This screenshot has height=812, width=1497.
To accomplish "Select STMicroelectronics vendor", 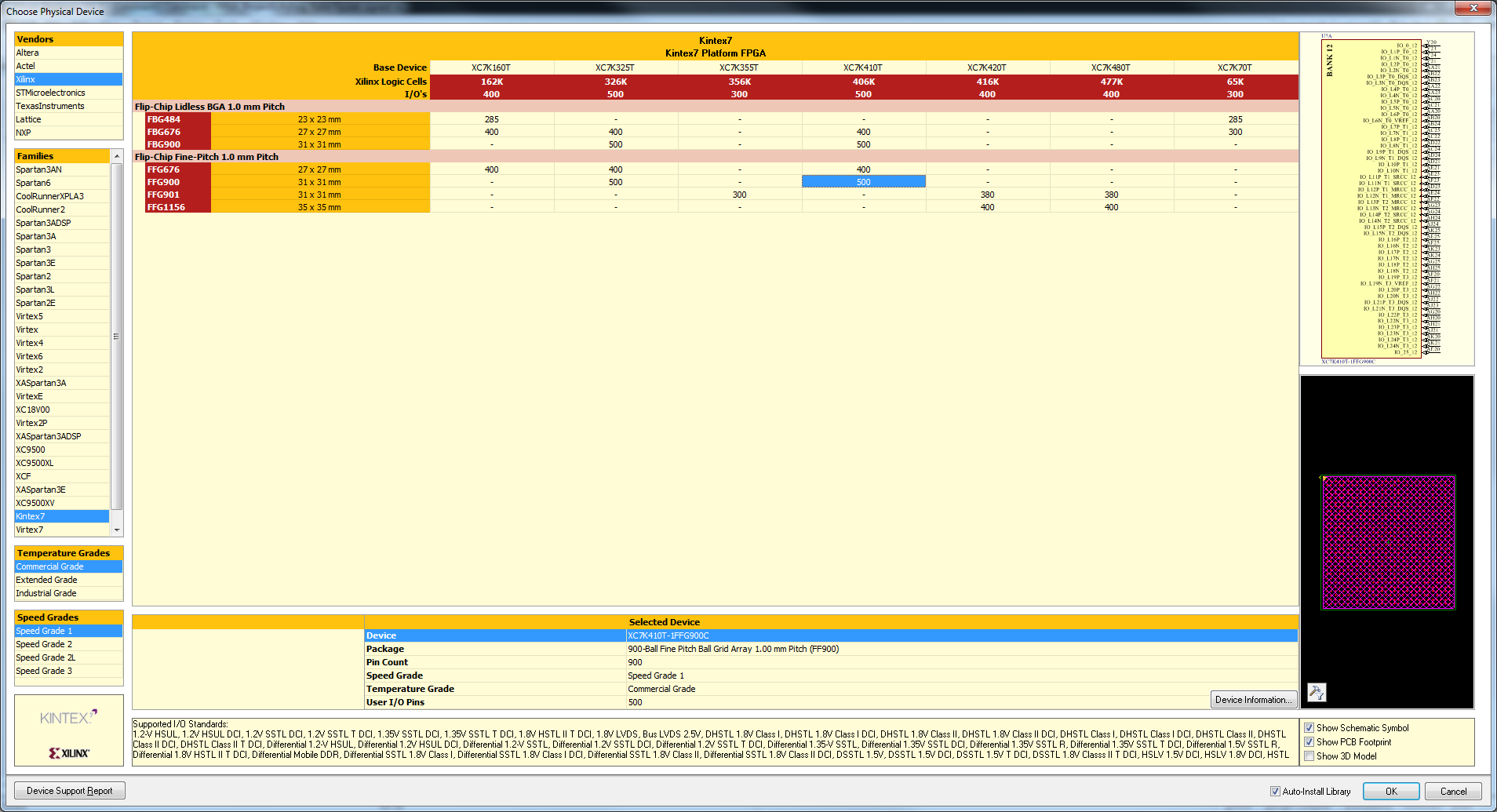I will (68, 93).
